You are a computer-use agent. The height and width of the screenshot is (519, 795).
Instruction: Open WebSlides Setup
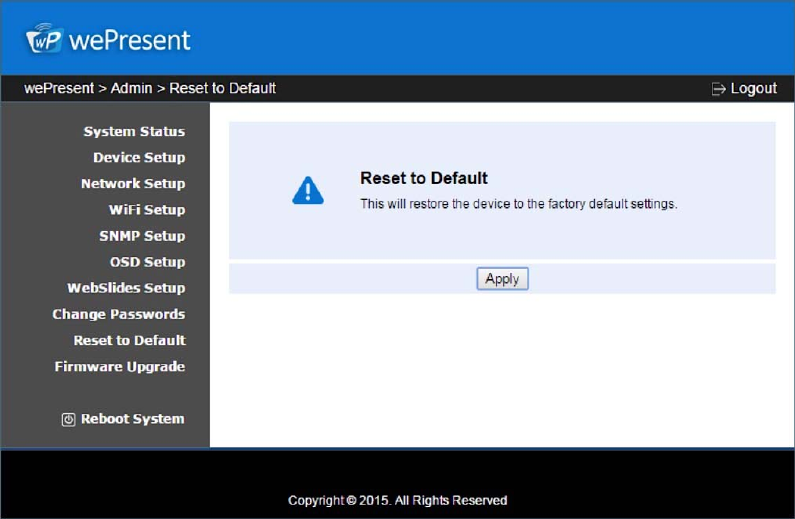click(x=126, y=288)
